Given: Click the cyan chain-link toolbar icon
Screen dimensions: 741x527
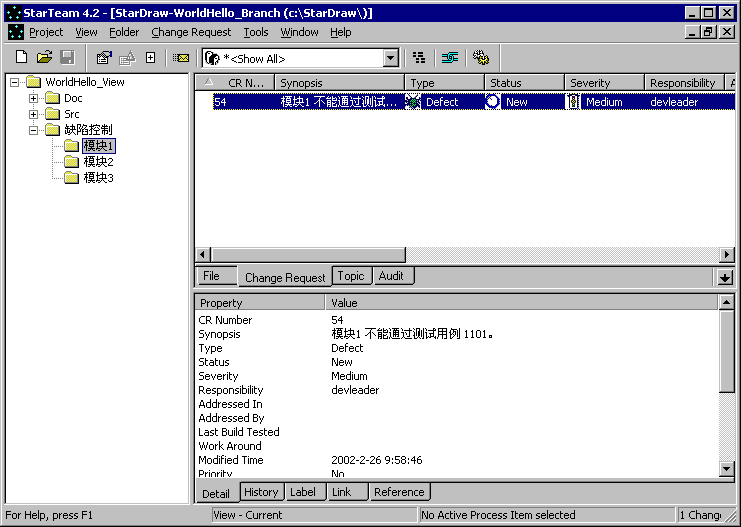Looking at the screenshot, I should point(450,58).
